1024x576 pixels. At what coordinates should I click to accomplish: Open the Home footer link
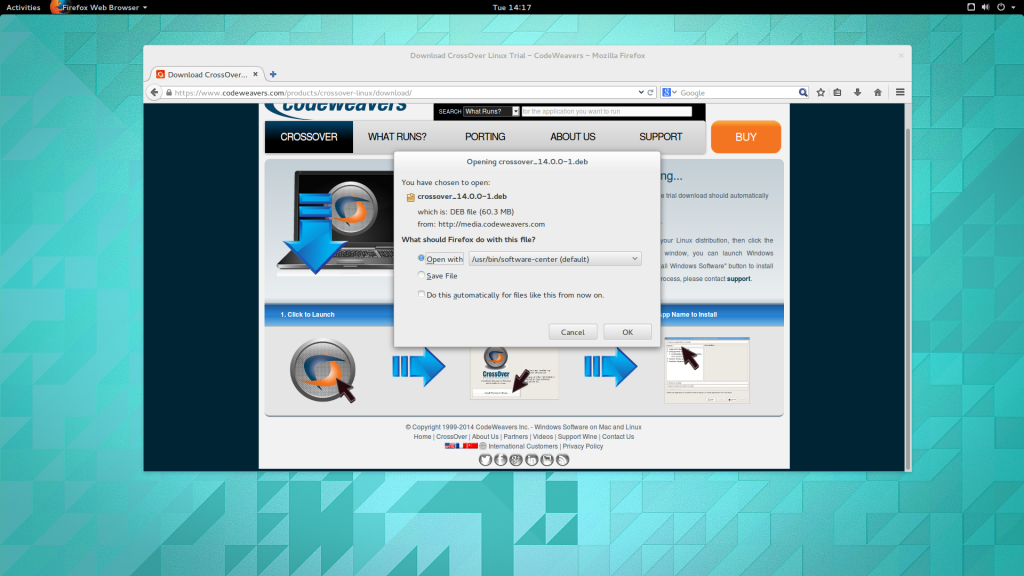click(x=422, y=437)
